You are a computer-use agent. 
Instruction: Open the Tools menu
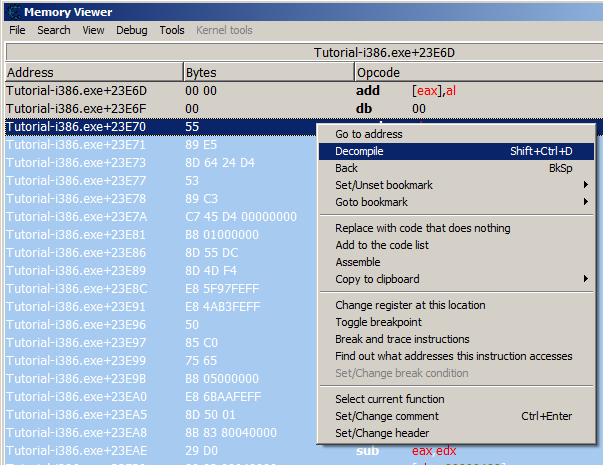click(x=172, y=30)
